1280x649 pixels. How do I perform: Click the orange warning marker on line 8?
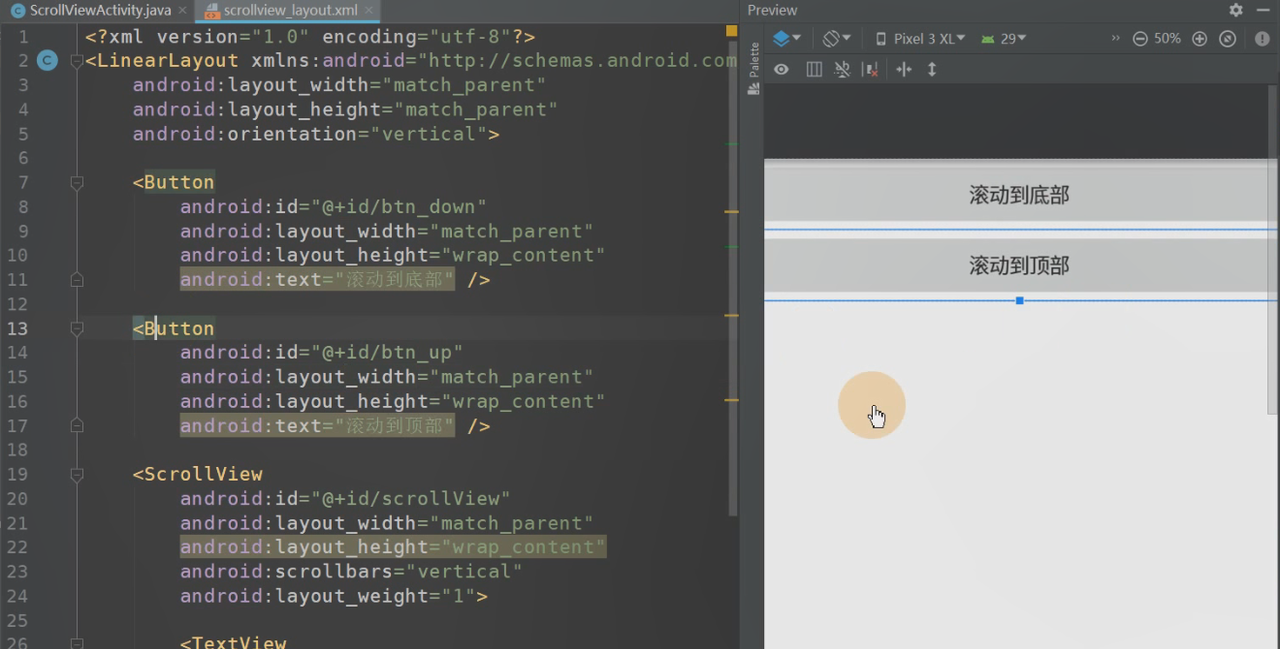[x=732, y=212]
